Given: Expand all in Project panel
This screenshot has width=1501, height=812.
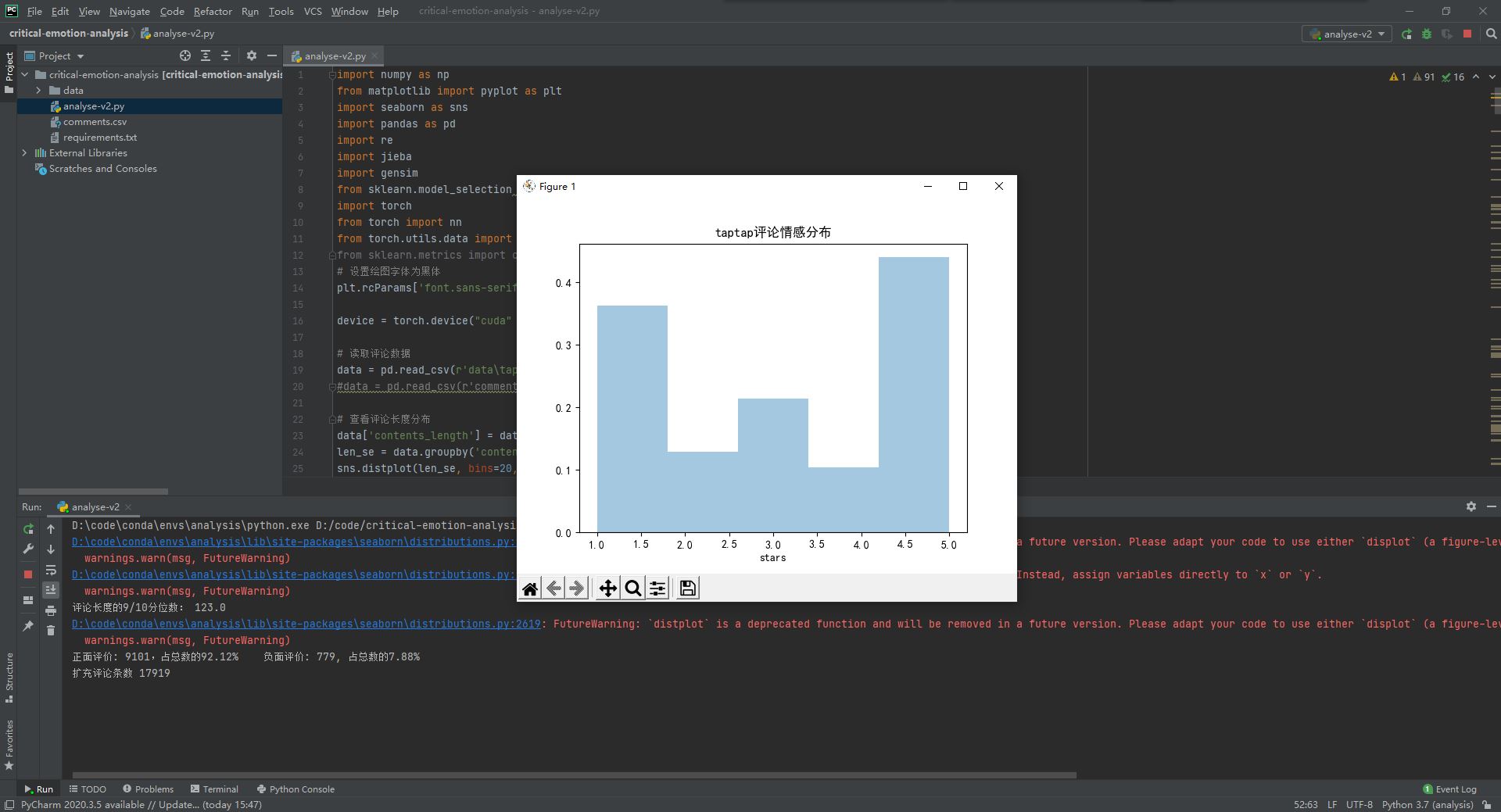Looking at the screenshot, I should (206, 55).
